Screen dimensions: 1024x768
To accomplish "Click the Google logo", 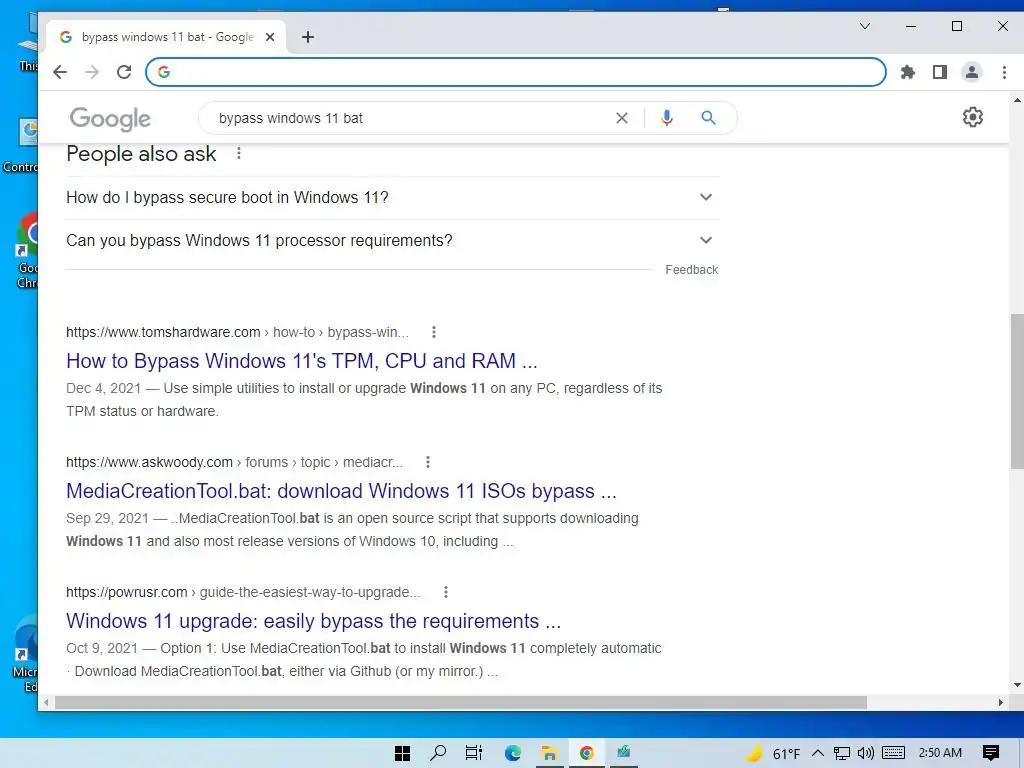I will point(110,118).
